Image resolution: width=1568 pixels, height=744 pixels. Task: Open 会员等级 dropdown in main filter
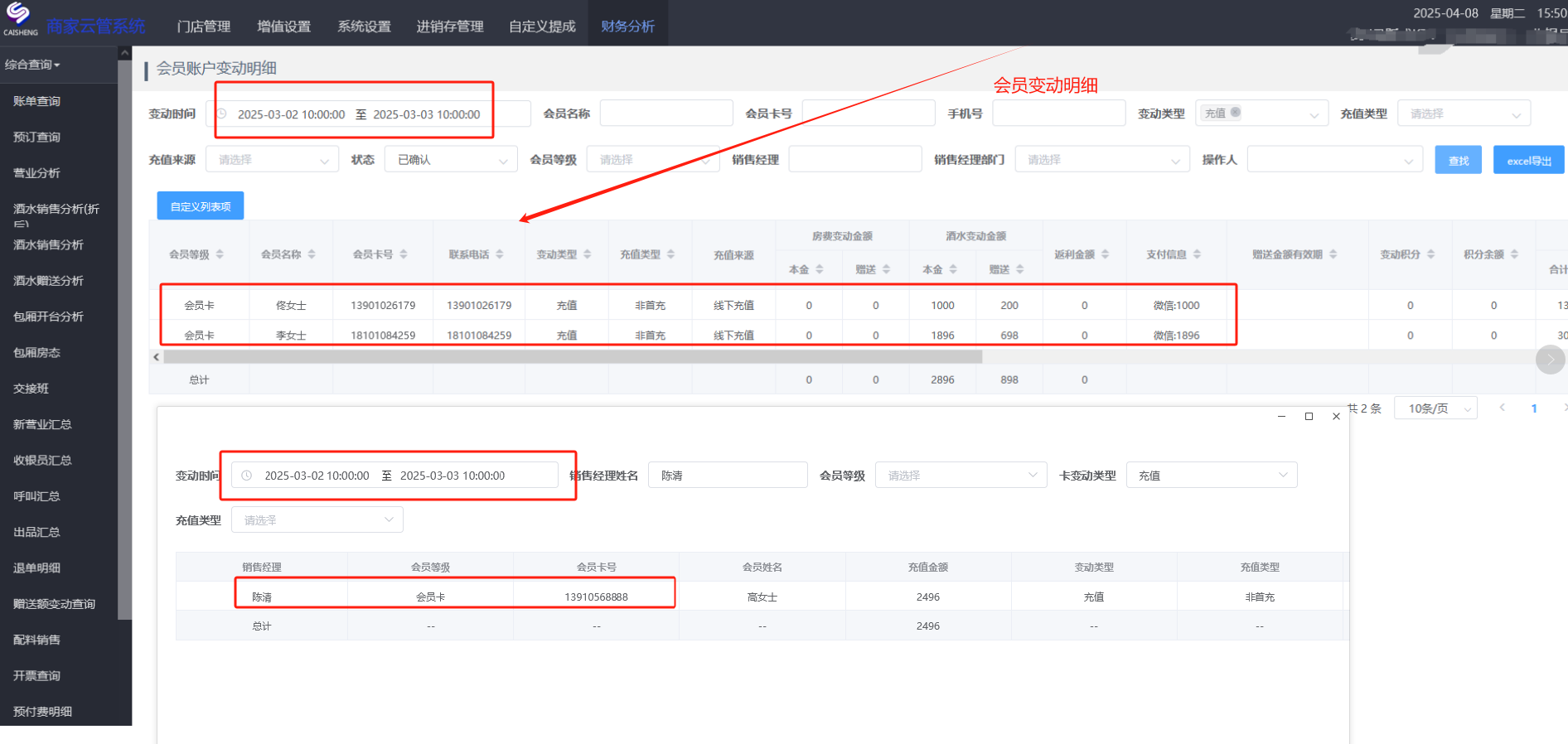(653, 159)
